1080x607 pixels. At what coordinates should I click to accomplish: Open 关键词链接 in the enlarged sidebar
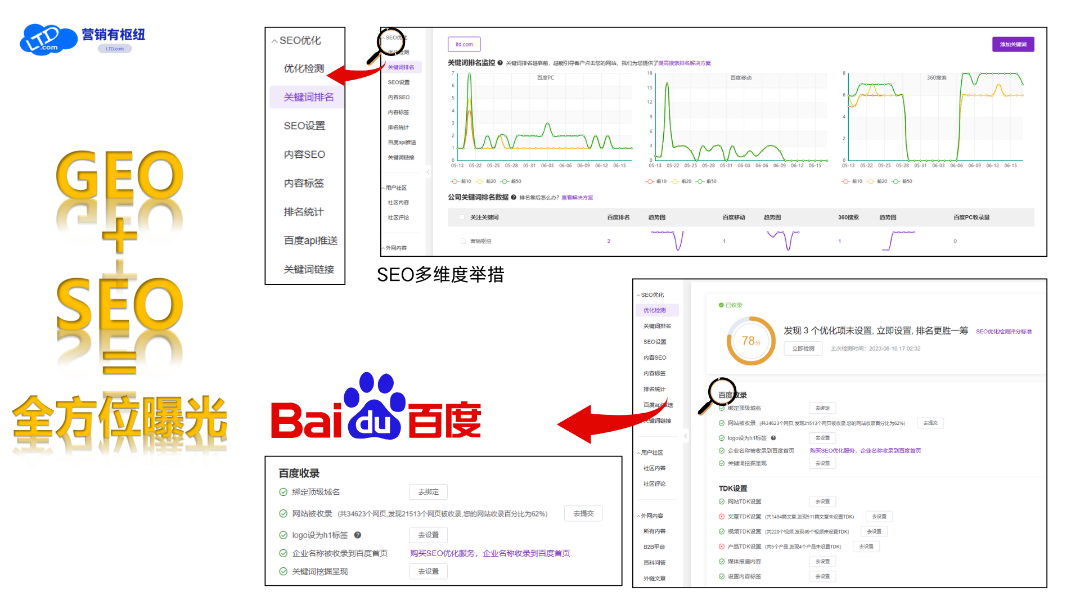[x=309, y=269]
